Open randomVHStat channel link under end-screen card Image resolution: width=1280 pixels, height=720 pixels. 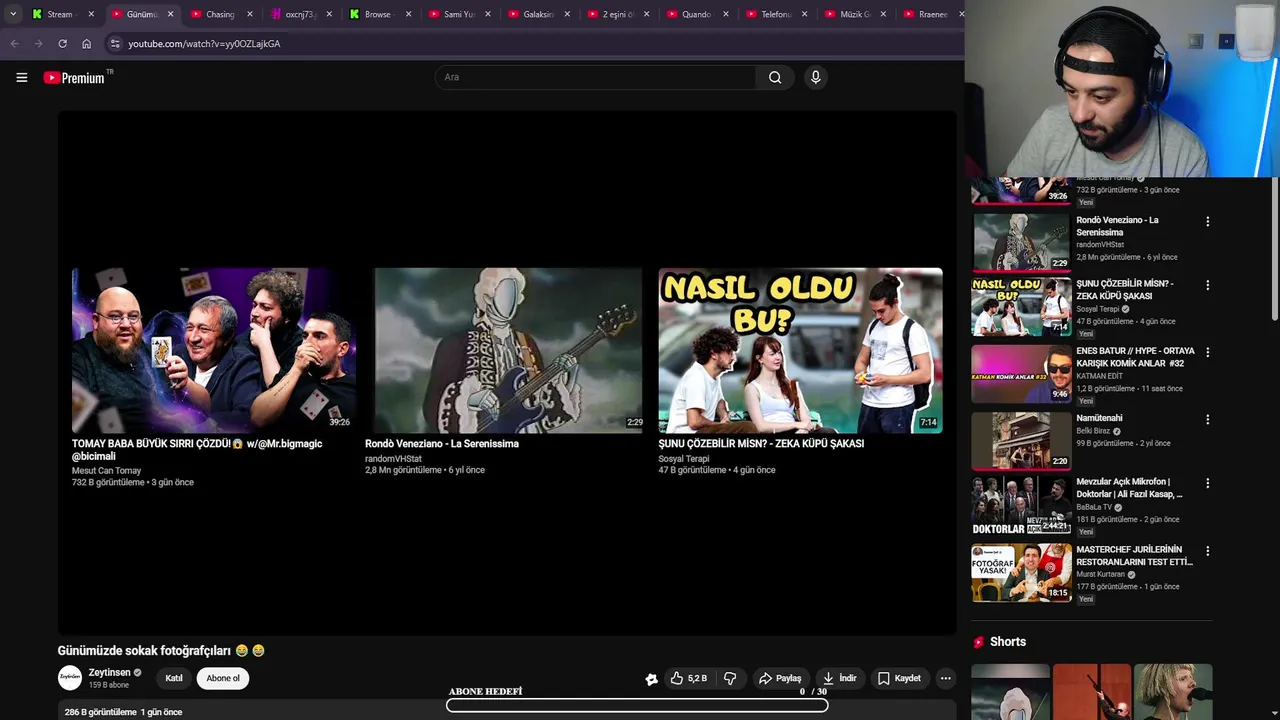[393, 459]
